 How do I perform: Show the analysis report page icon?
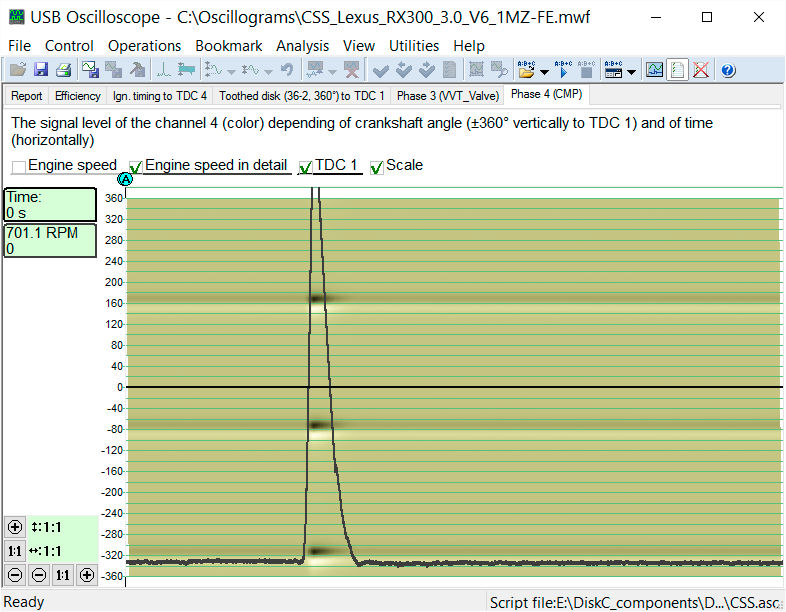677,70
